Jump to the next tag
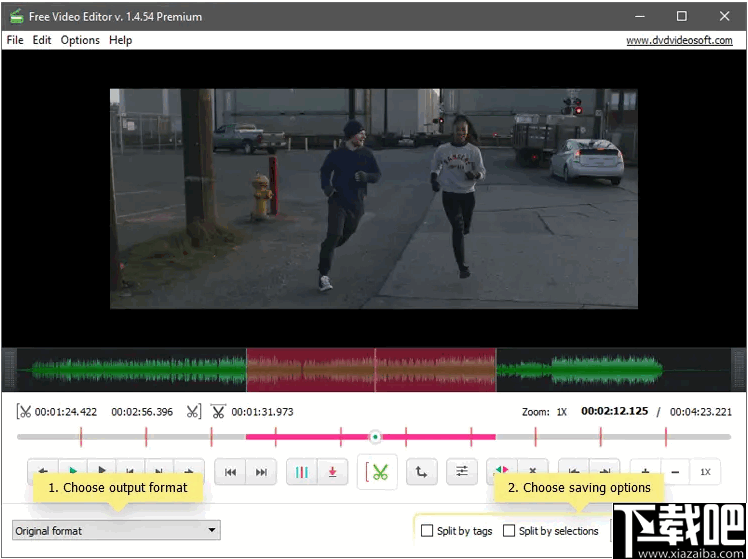 (x=261, y=472)
